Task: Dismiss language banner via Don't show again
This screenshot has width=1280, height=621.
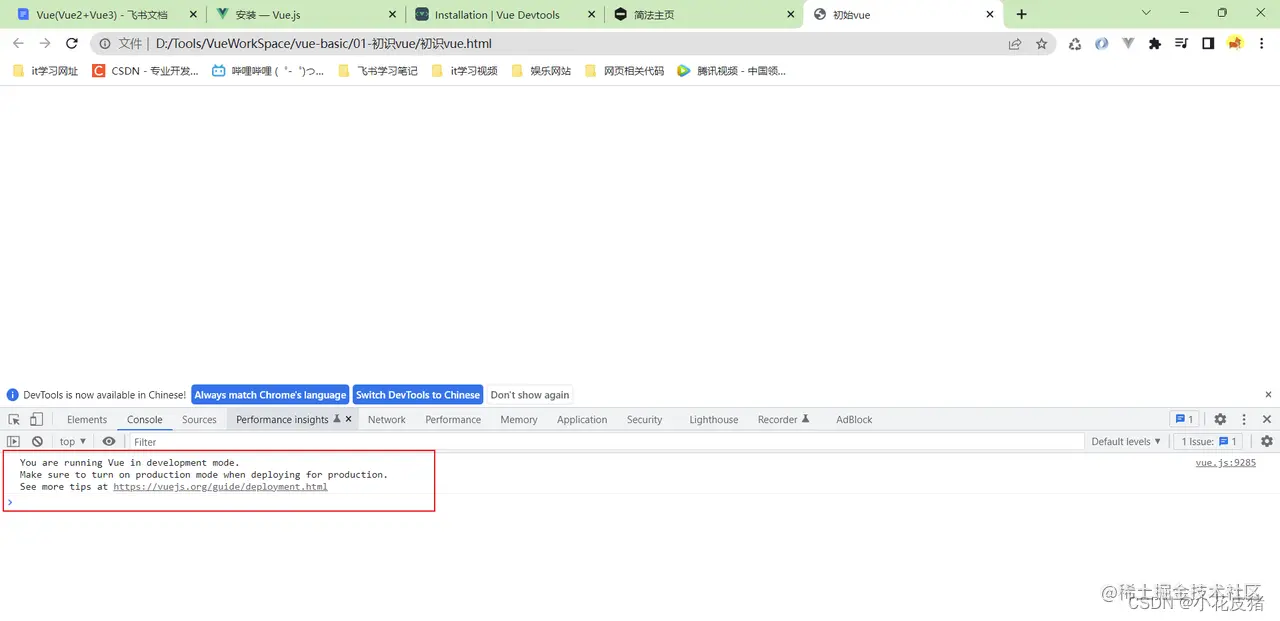Action: [x=529, y=394]
